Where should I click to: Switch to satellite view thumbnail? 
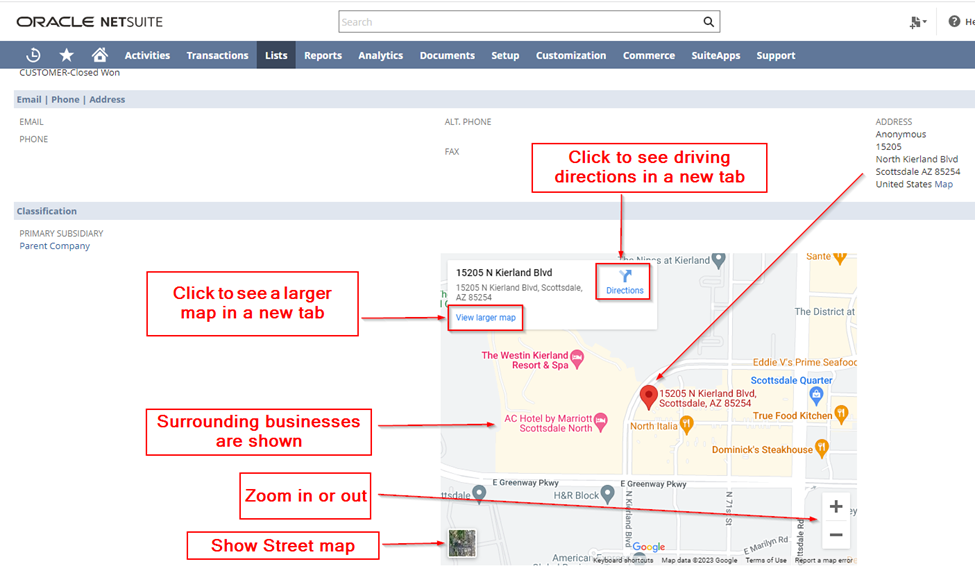point(462,544)
